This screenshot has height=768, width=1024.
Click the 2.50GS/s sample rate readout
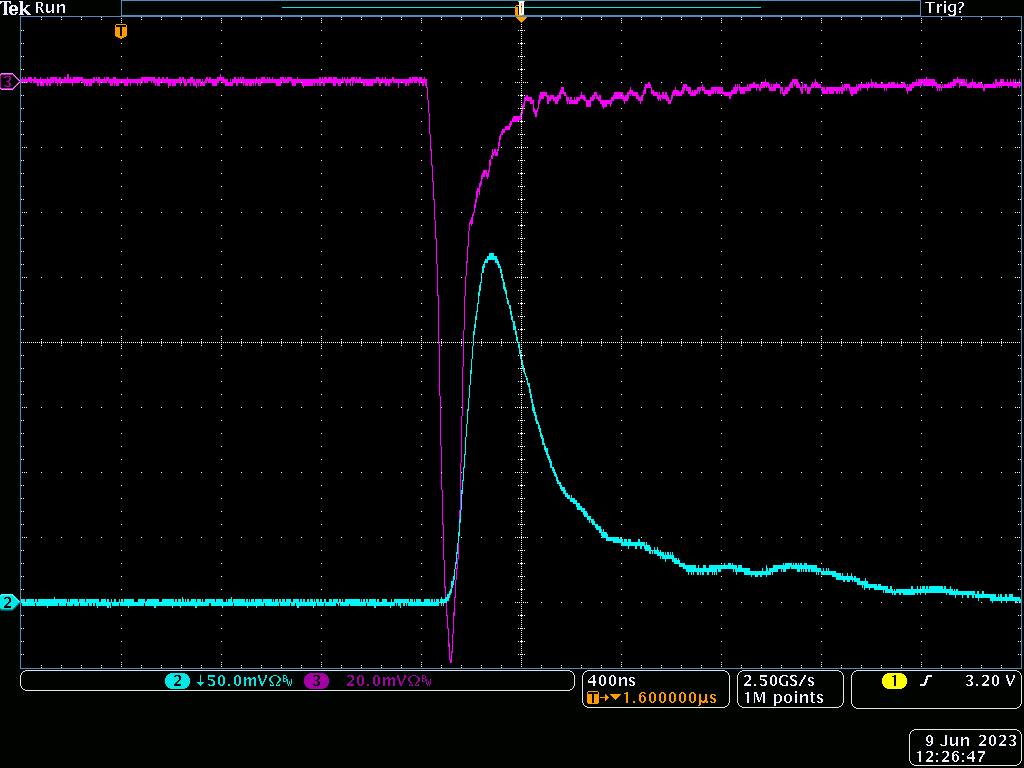click(x=780, y=680)
